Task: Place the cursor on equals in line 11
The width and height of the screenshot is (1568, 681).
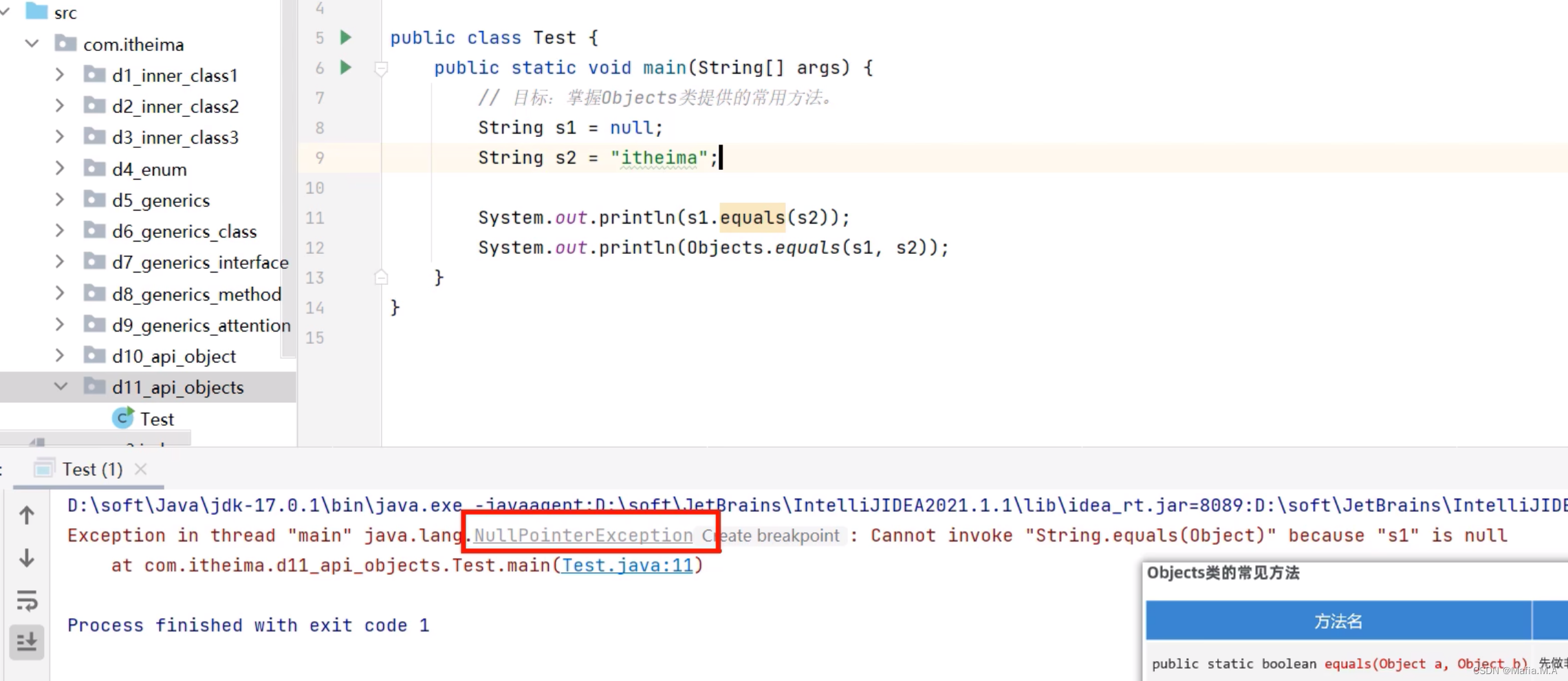Action: pyautogui.click(x=752, y=217)
